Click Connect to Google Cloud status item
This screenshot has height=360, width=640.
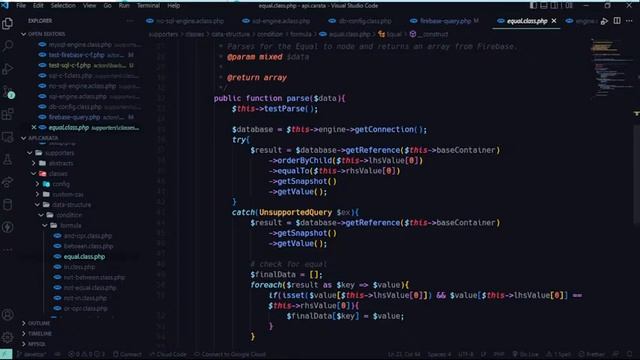click(x=229, y=354)
